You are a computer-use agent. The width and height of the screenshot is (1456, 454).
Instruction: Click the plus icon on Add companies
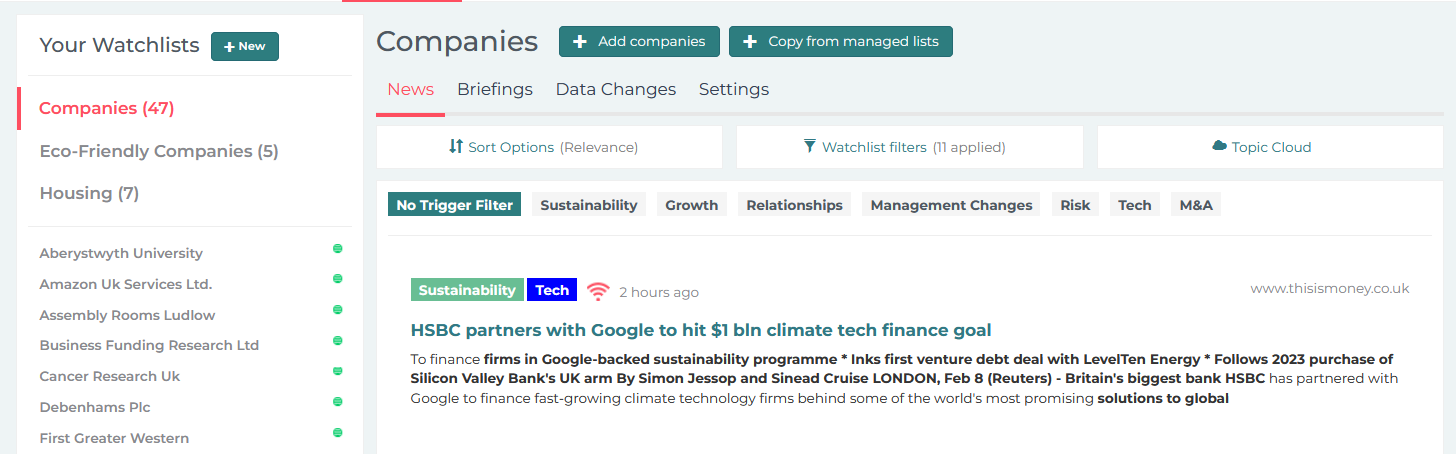click(580, 42)
